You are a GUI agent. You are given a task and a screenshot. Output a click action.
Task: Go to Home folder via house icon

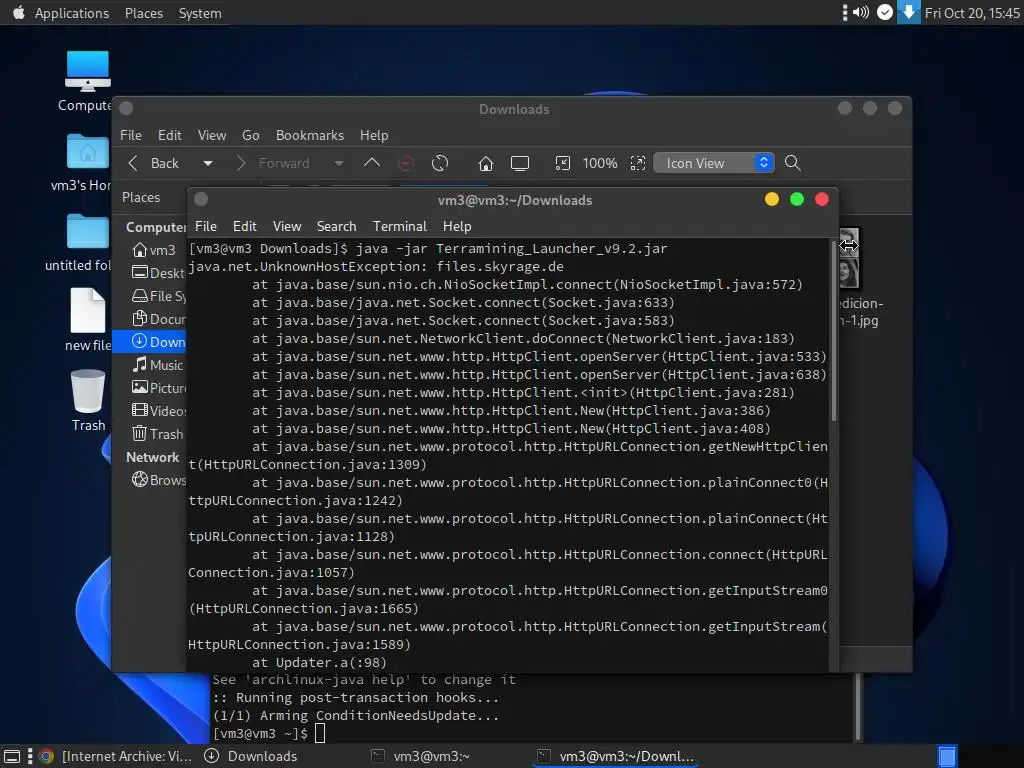486,163
